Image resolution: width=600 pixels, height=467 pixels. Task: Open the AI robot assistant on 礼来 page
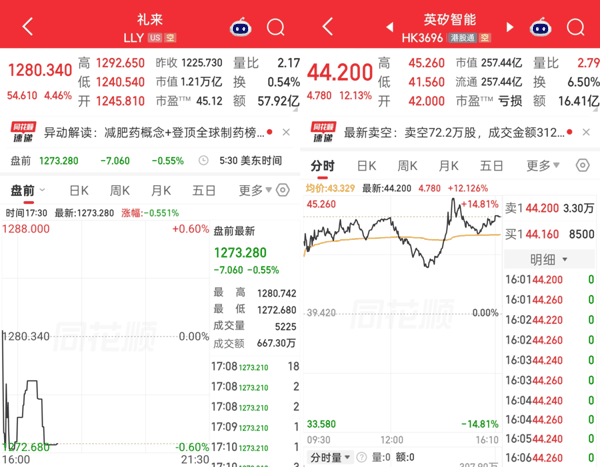240,27
